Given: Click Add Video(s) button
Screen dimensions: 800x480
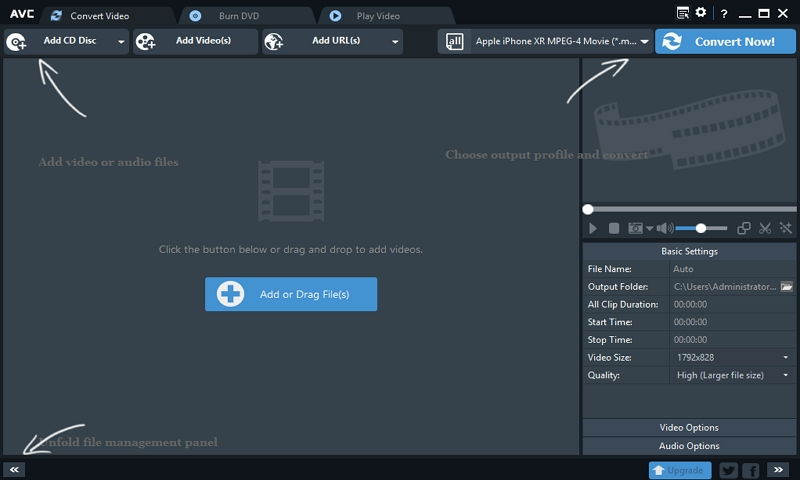Looking at the screenshot, I should click(x=195, y=41).
